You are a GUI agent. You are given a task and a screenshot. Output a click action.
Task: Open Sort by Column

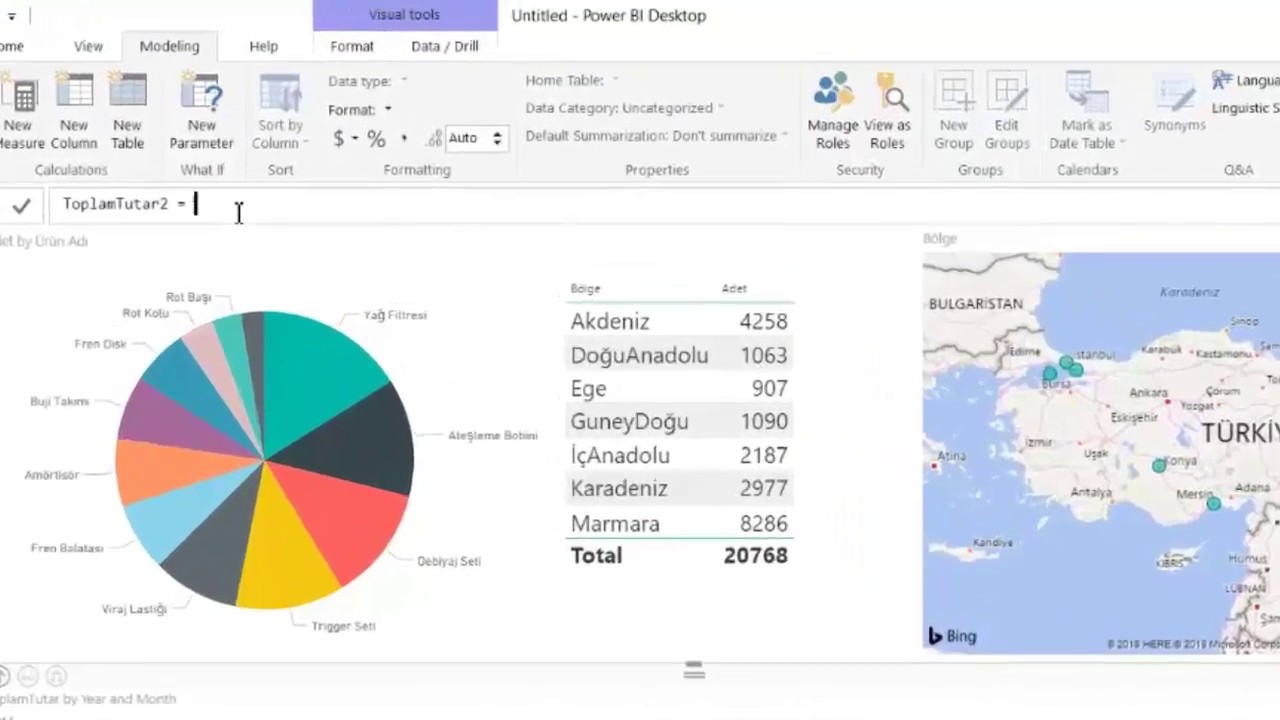point(280,112)
